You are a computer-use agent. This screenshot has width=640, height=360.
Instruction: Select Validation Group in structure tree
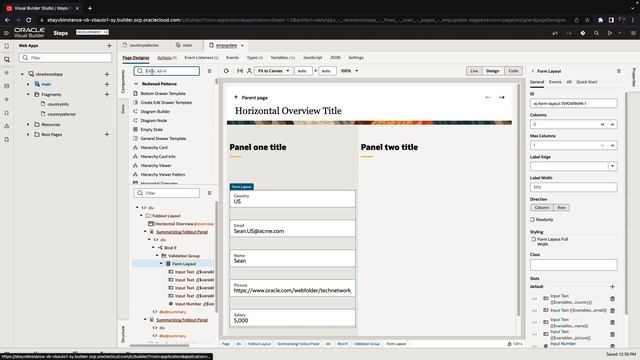click(x=184, y=256)
